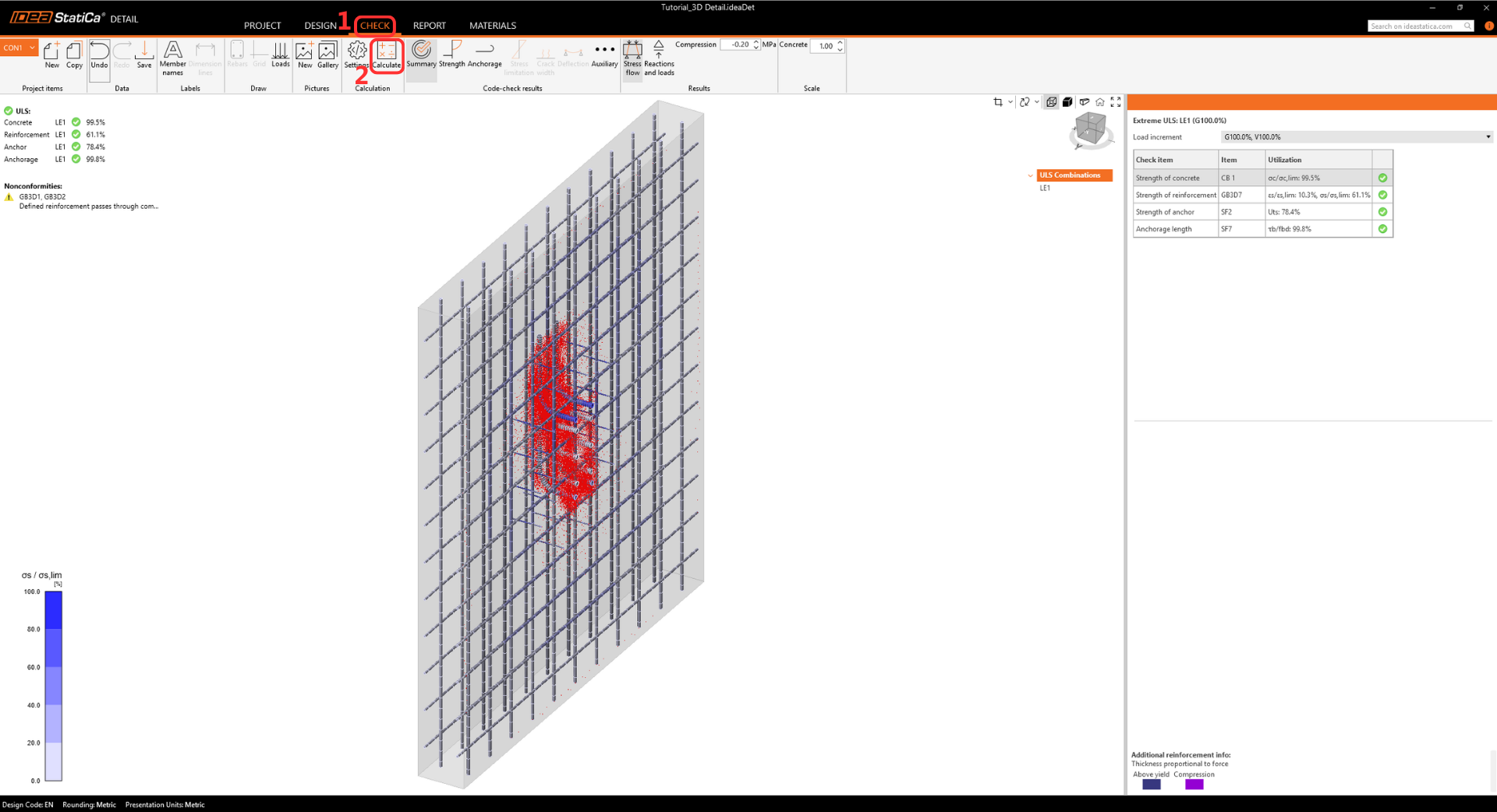Toggle the Summary results view
The image size is (1497, 812).
(x=421, y=56)
